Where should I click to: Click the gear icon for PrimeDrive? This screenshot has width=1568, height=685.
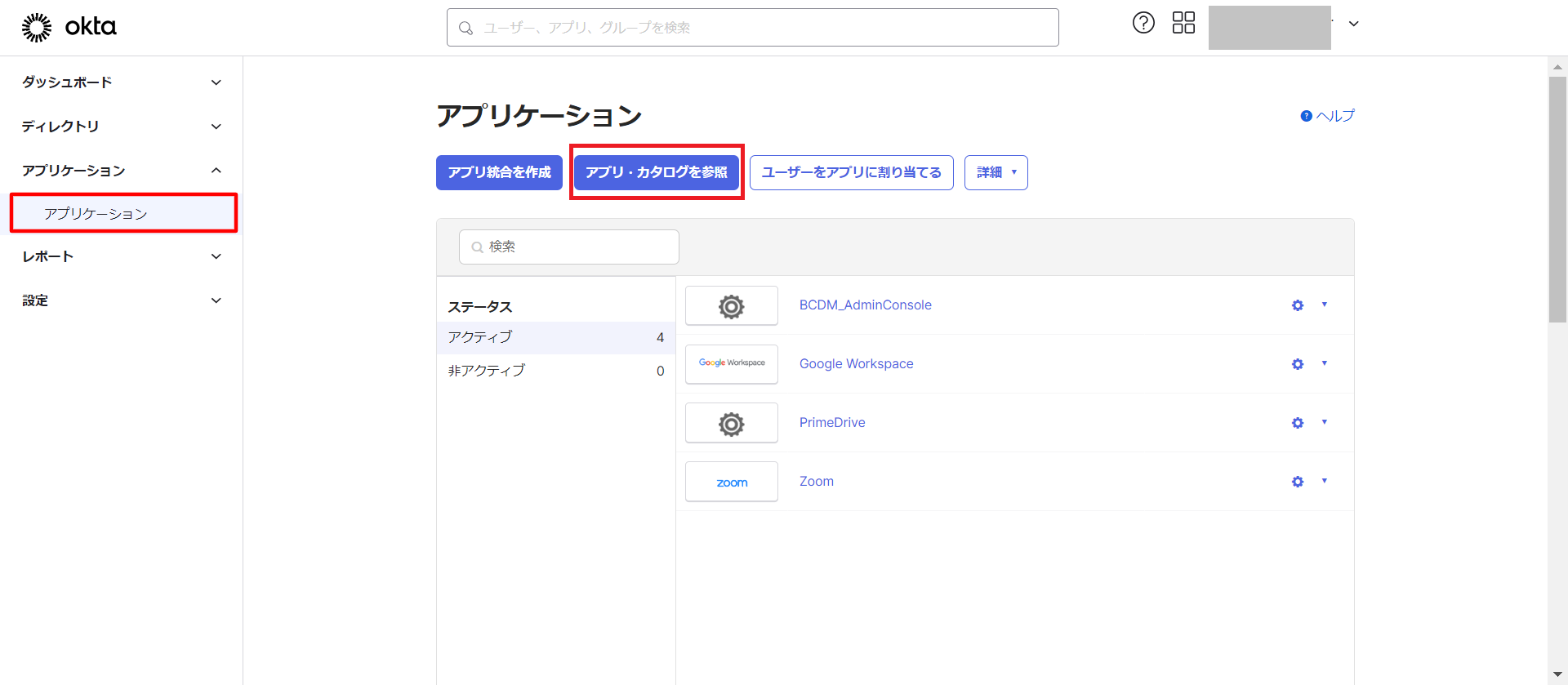click(x=1298, y=423)
